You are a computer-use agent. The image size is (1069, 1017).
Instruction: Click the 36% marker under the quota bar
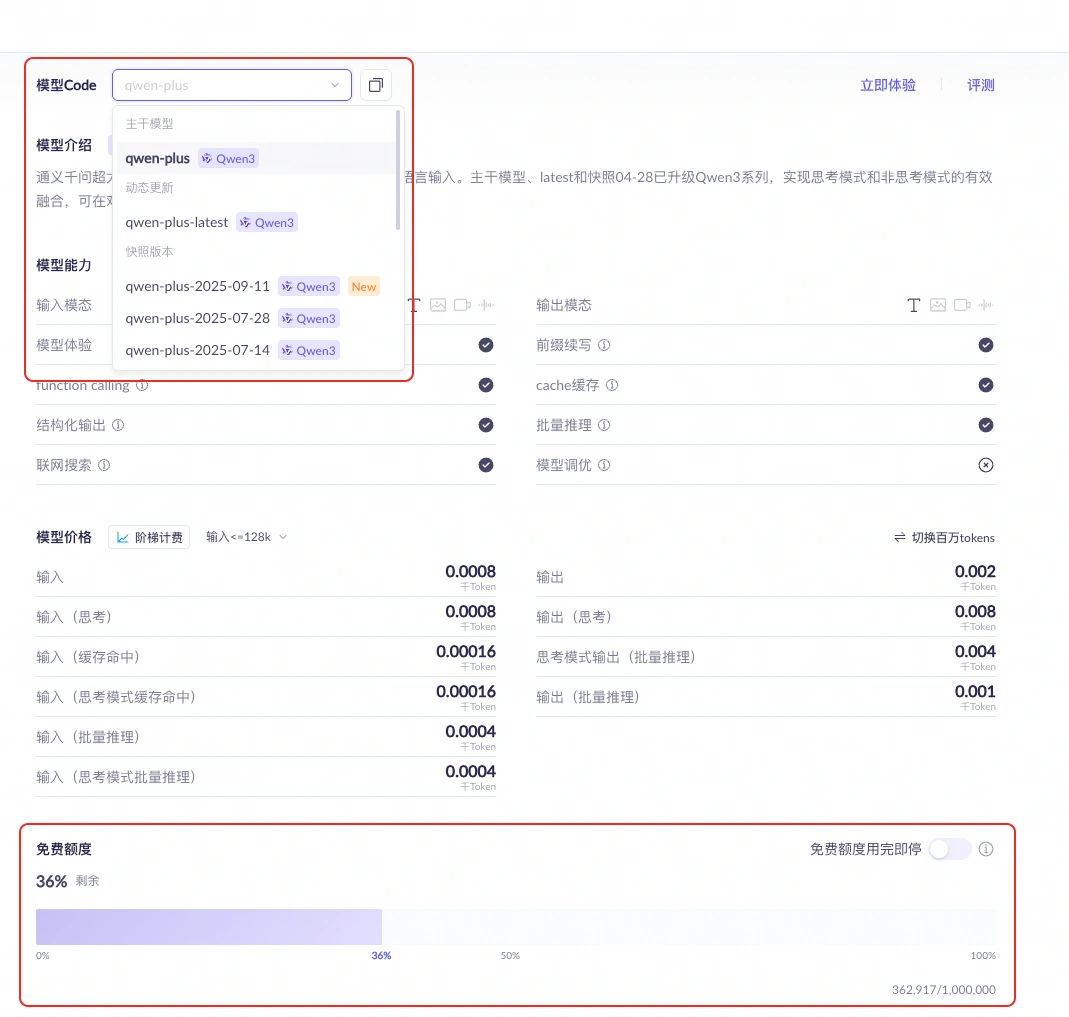coord(381,956)
